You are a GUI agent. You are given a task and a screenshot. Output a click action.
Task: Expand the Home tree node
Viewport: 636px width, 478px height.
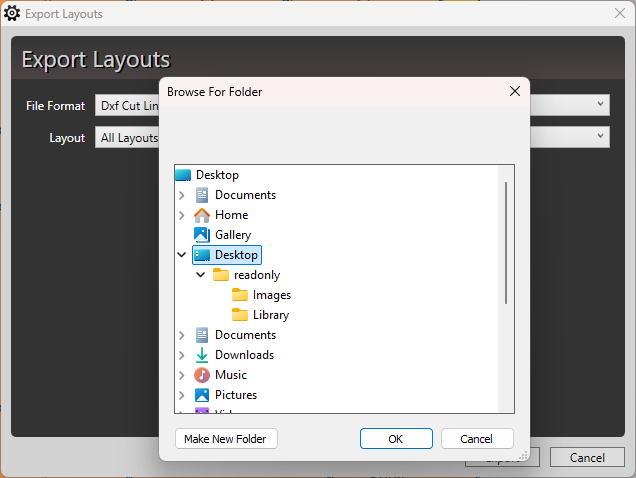182,215
